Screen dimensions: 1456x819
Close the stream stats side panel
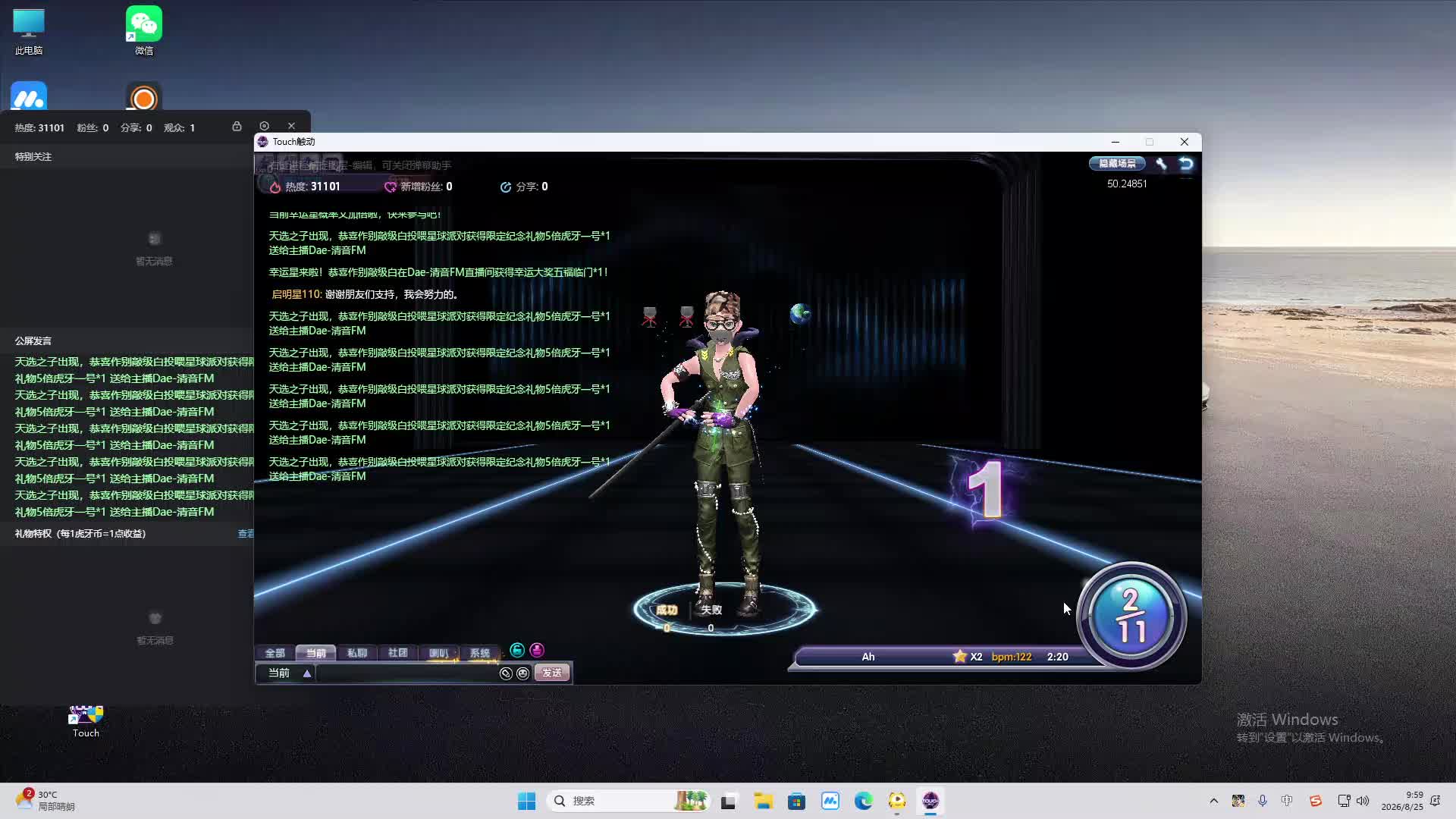pos(291,126)
